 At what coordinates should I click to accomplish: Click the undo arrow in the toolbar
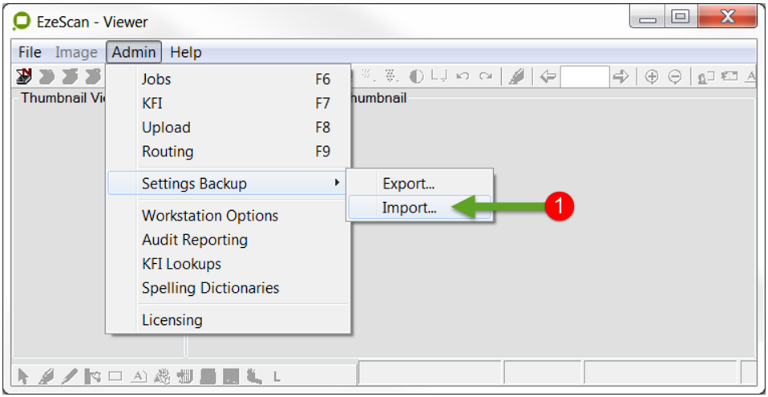pyautogui.click(x=462, y=76)
